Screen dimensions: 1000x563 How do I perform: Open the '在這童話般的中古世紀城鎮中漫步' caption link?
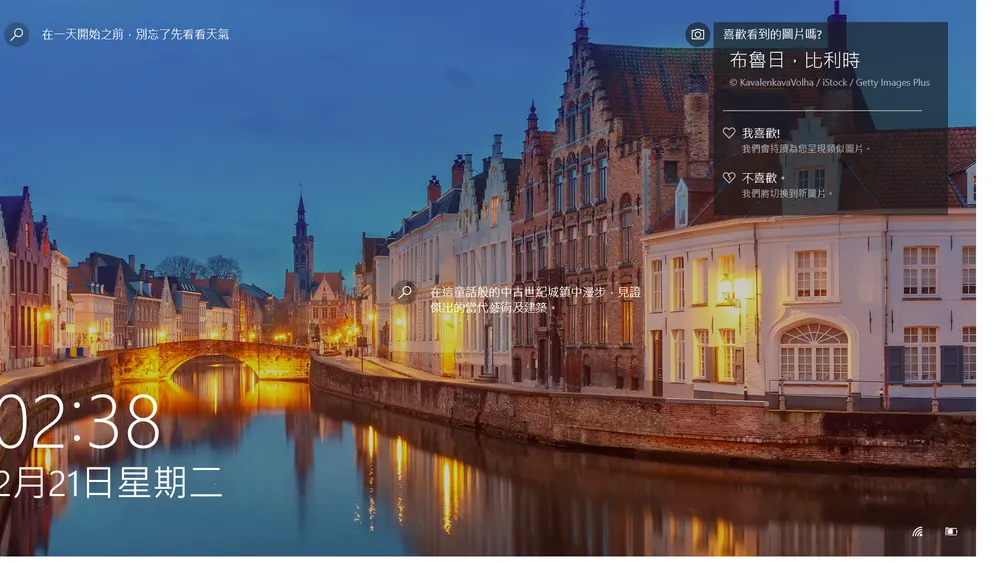[535, 300]
